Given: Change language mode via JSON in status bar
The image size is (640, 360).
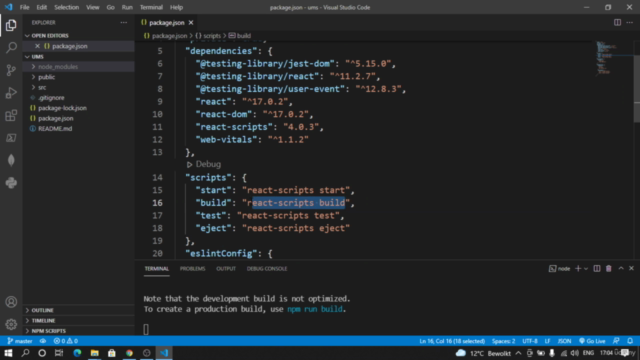Looking at the screenshot, I should click(564, 341).
